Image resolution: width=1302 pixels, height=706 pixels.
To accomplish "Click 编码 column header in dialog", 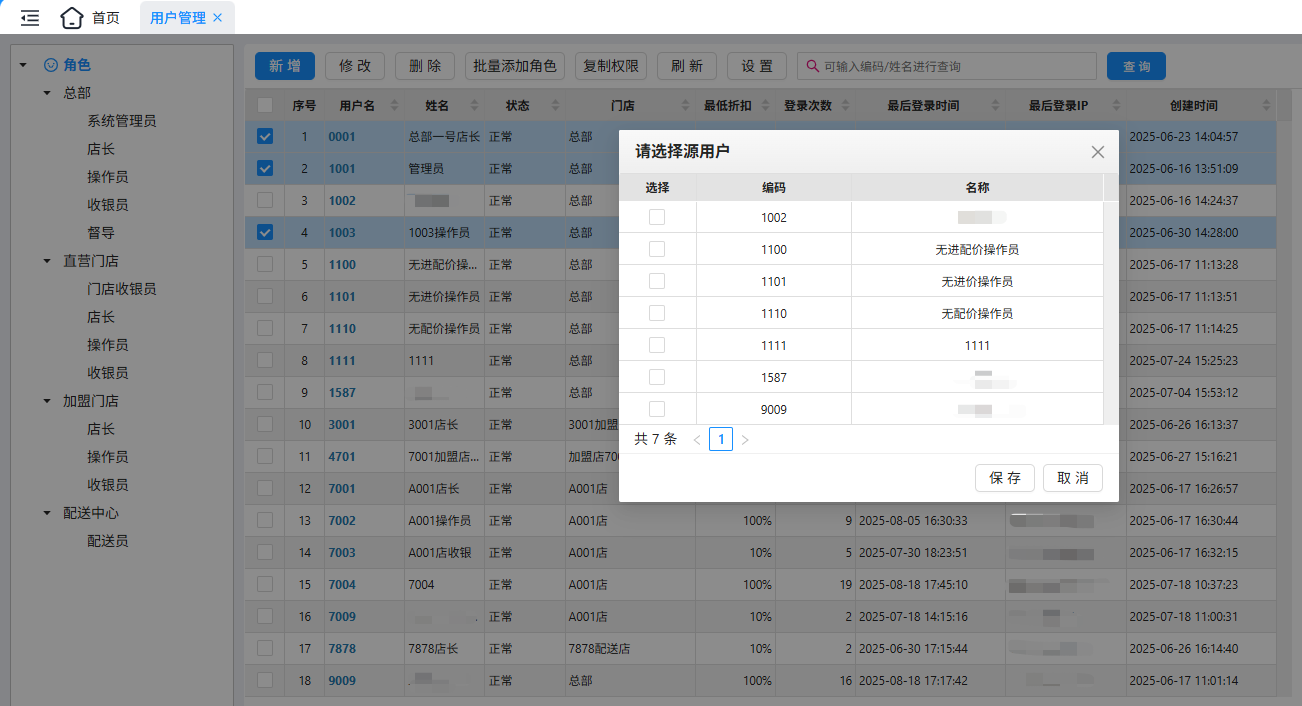I will tap(774, 187).
